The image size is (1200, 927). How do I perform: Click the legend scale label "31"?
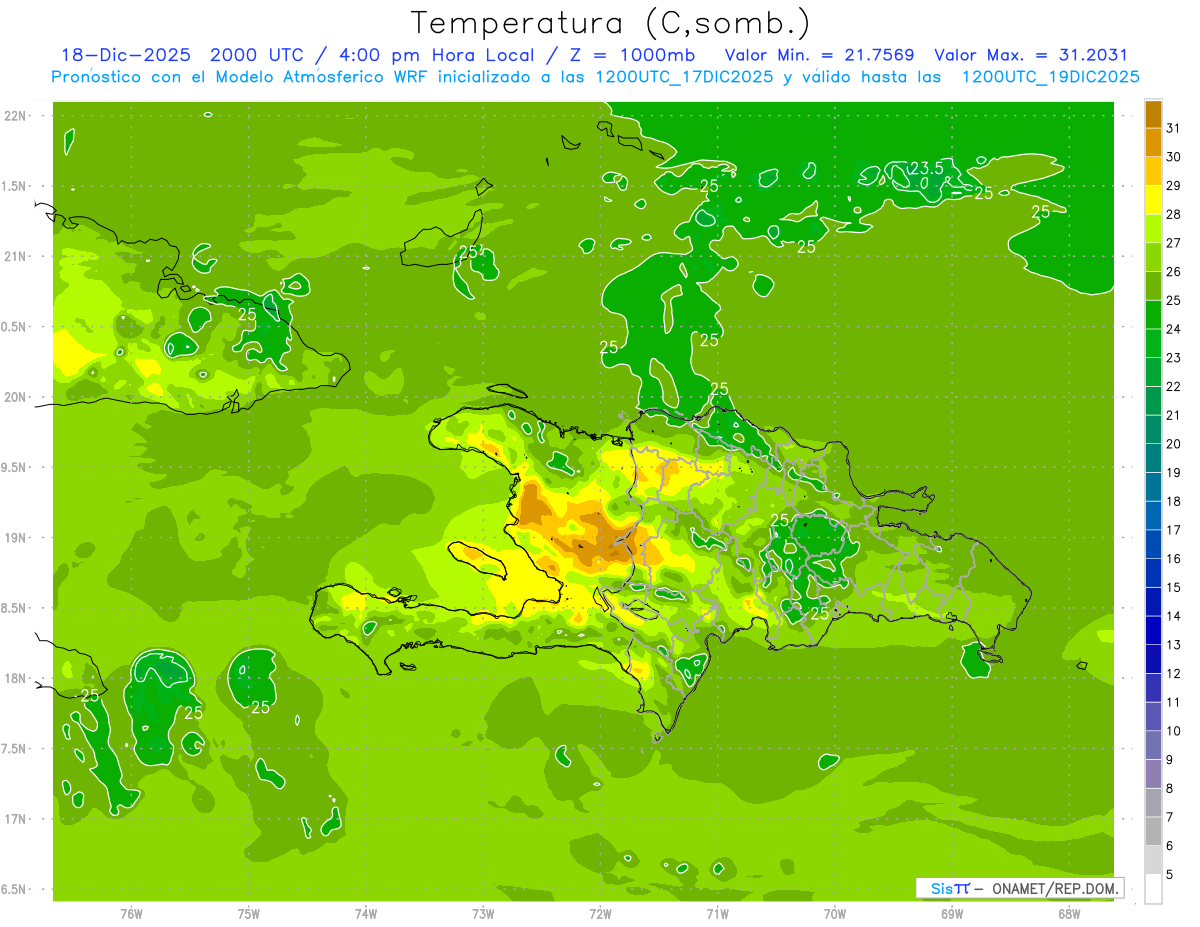1174,128
